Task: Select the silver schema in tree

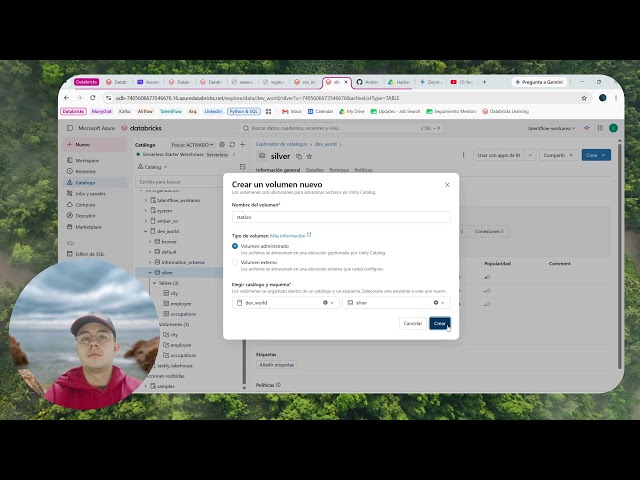Action: coord(167,272)
